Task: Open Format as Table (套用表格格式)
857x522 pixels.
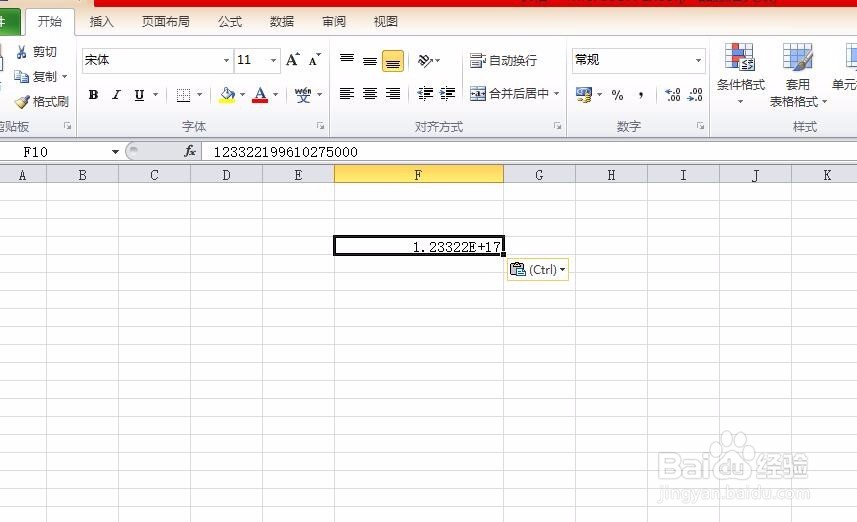Action: tap(798, 75)
